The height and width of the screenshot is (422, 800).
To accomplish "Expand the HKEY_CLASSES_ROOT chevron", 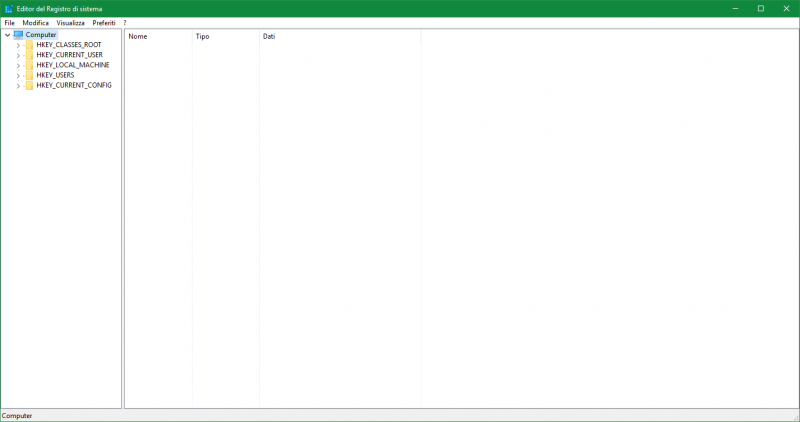I will 18,45.
